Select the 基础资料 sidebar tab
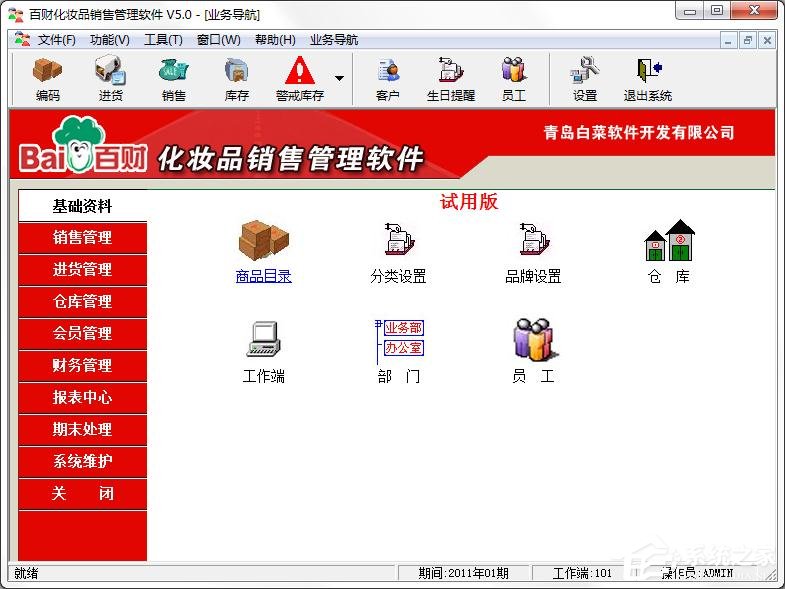Image resolution: width=785 pixels, height=589 pixels. (x=83, y=206)
